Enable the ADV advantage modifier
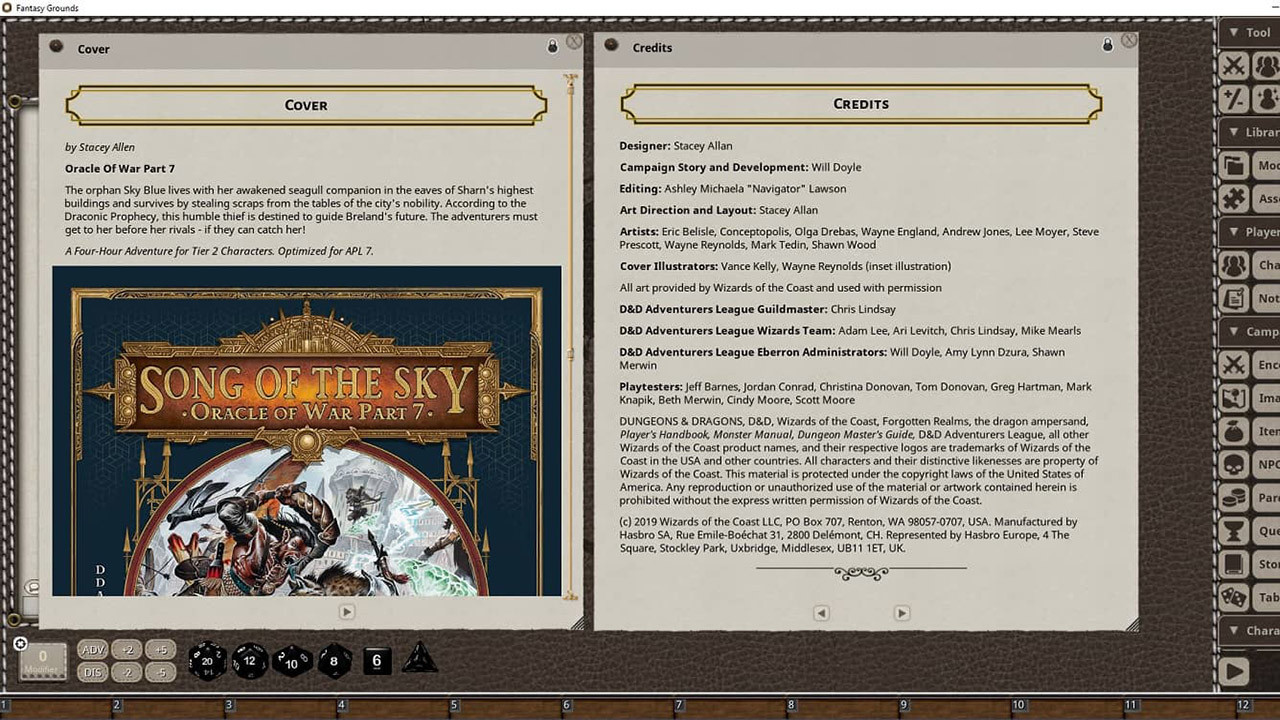 (92, 650)
